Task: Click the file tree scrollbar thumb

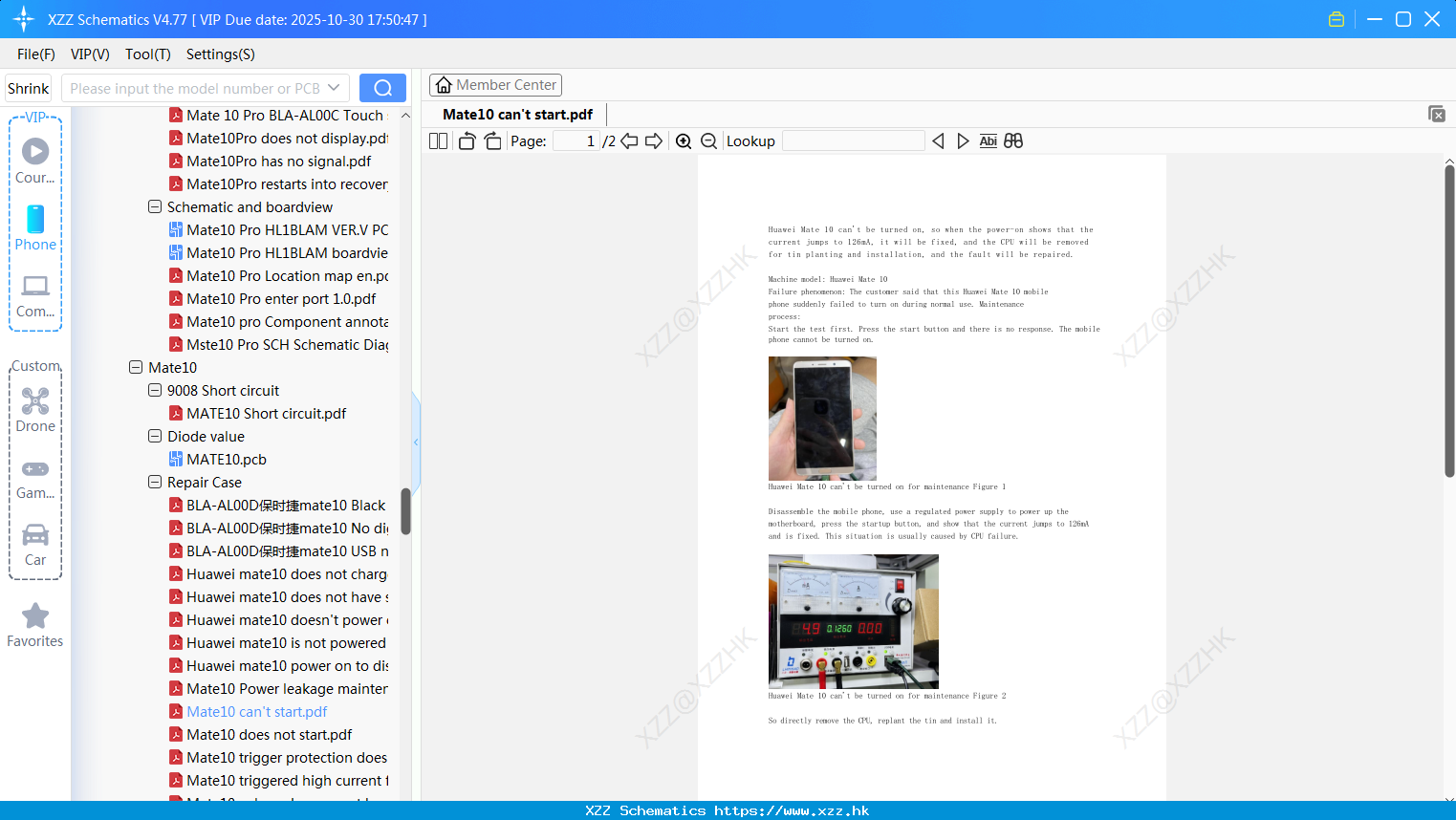Action: point(405,511)
